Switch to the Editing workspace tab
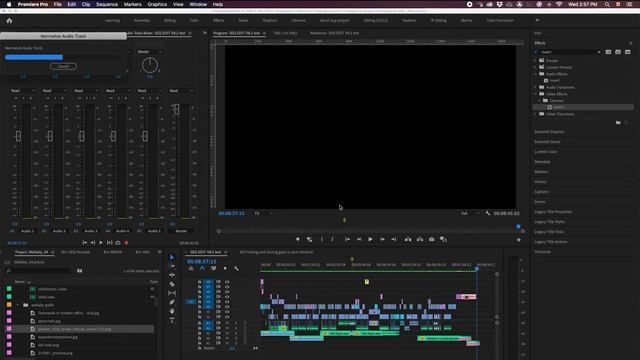The height and width of the screenshot is (360, 640). tap(170, 20)
